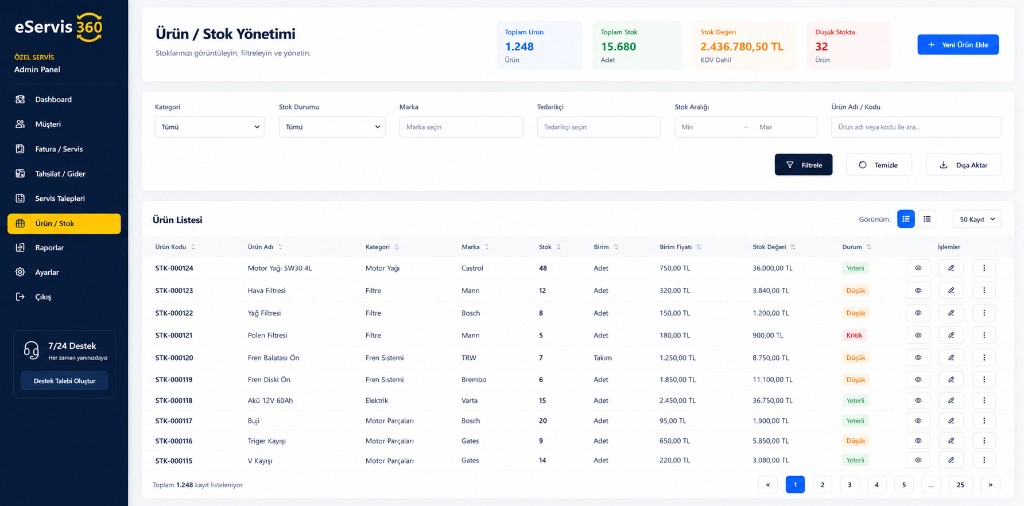This screenshot has height=506, width=1024.
Task: Go to Müşteri in the sidebar
Action: [64, 124]
